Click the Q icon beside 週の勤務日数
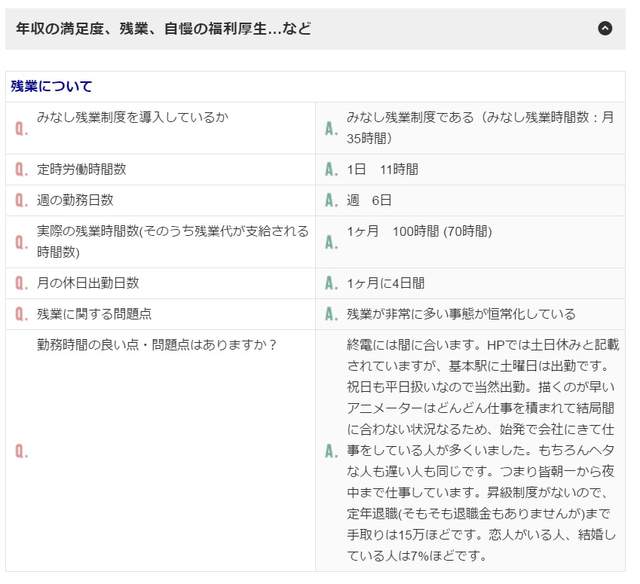The width and height of the screenshot is (640, 584). coord(21,201)
